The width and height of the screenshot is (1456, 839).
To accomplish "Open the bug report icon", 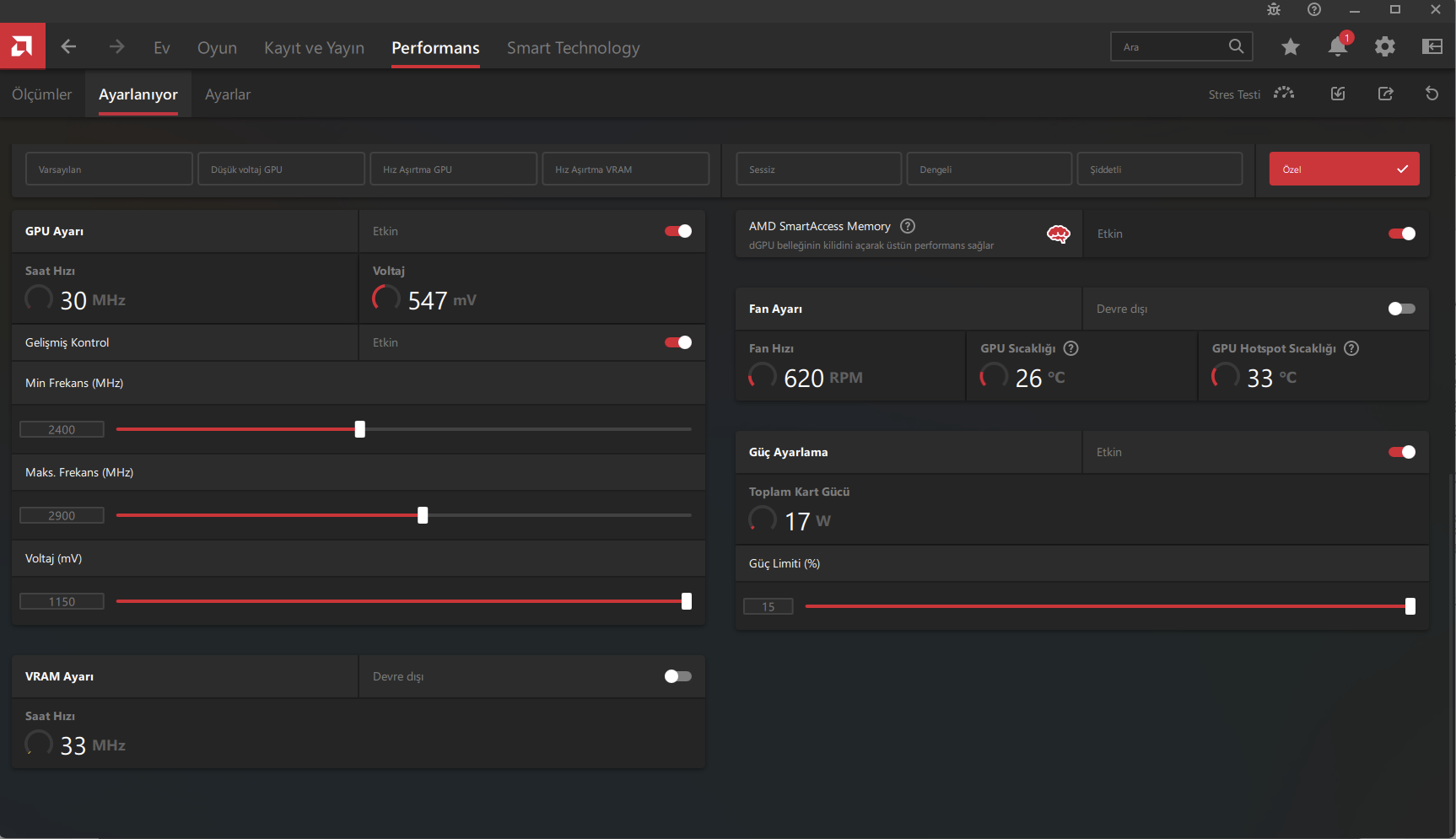I will pos(1274,9).
